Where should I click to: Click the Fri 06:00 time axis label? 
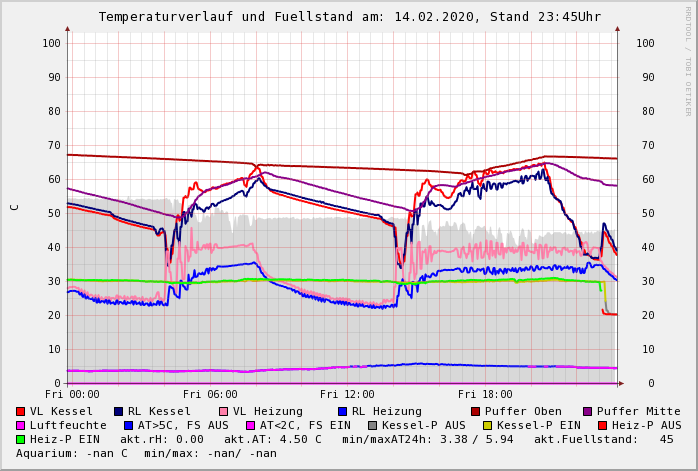pos(210,394)
